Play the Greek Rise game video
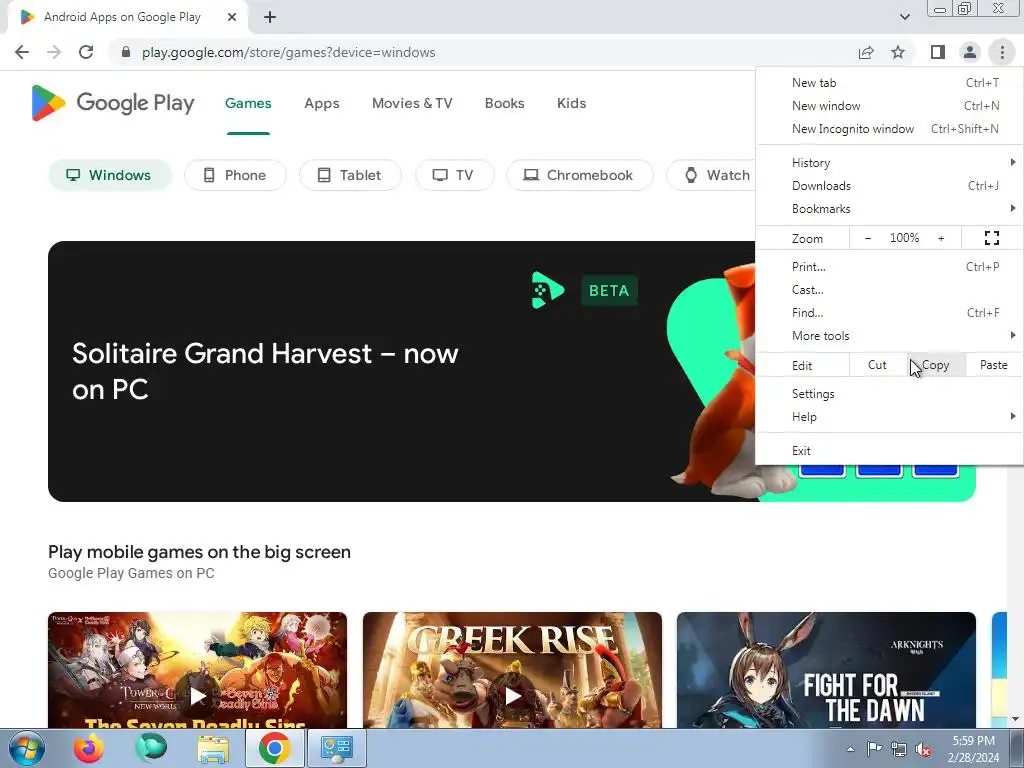Viewport: 1024px width, 768px height. (513, 696)
